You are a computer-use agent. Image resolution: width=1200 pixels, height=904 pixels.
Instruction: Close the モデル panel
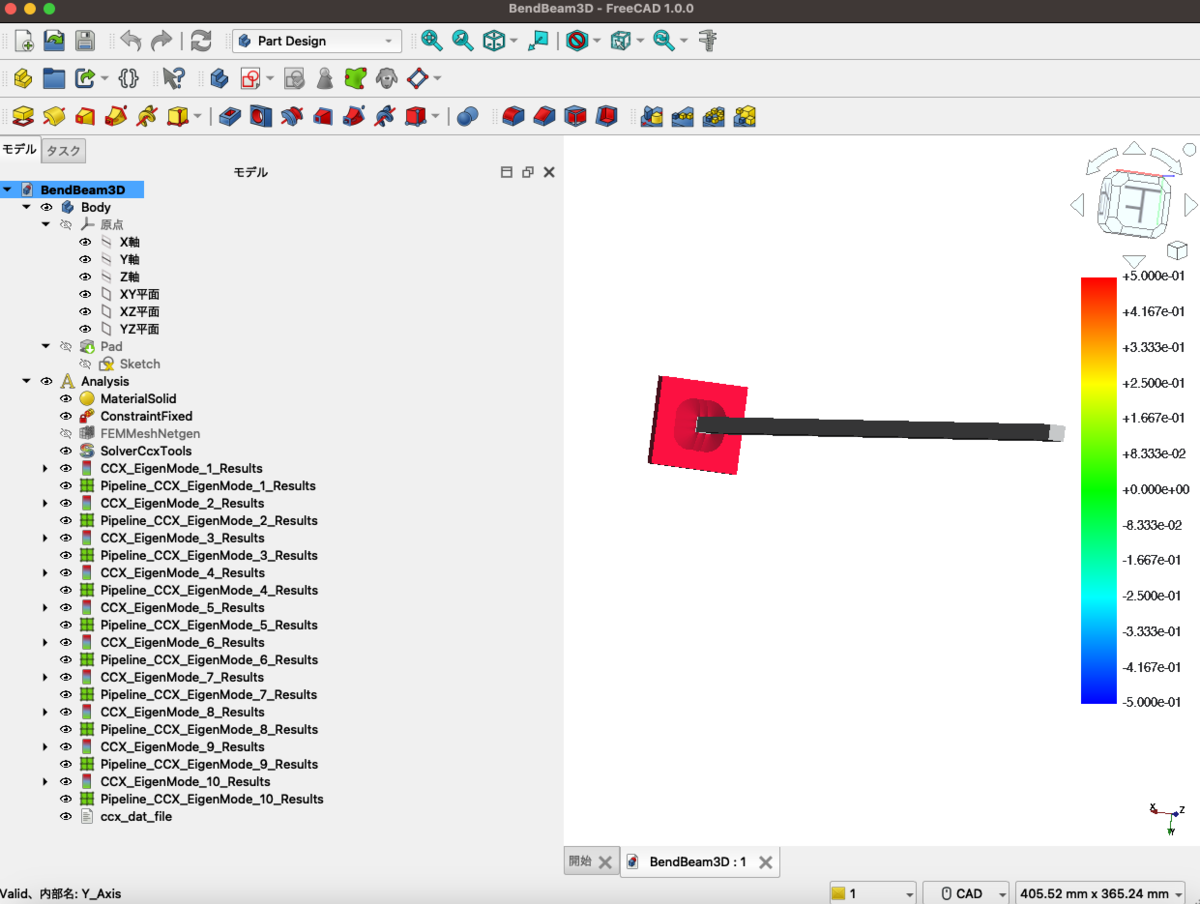tap(549, 172)
